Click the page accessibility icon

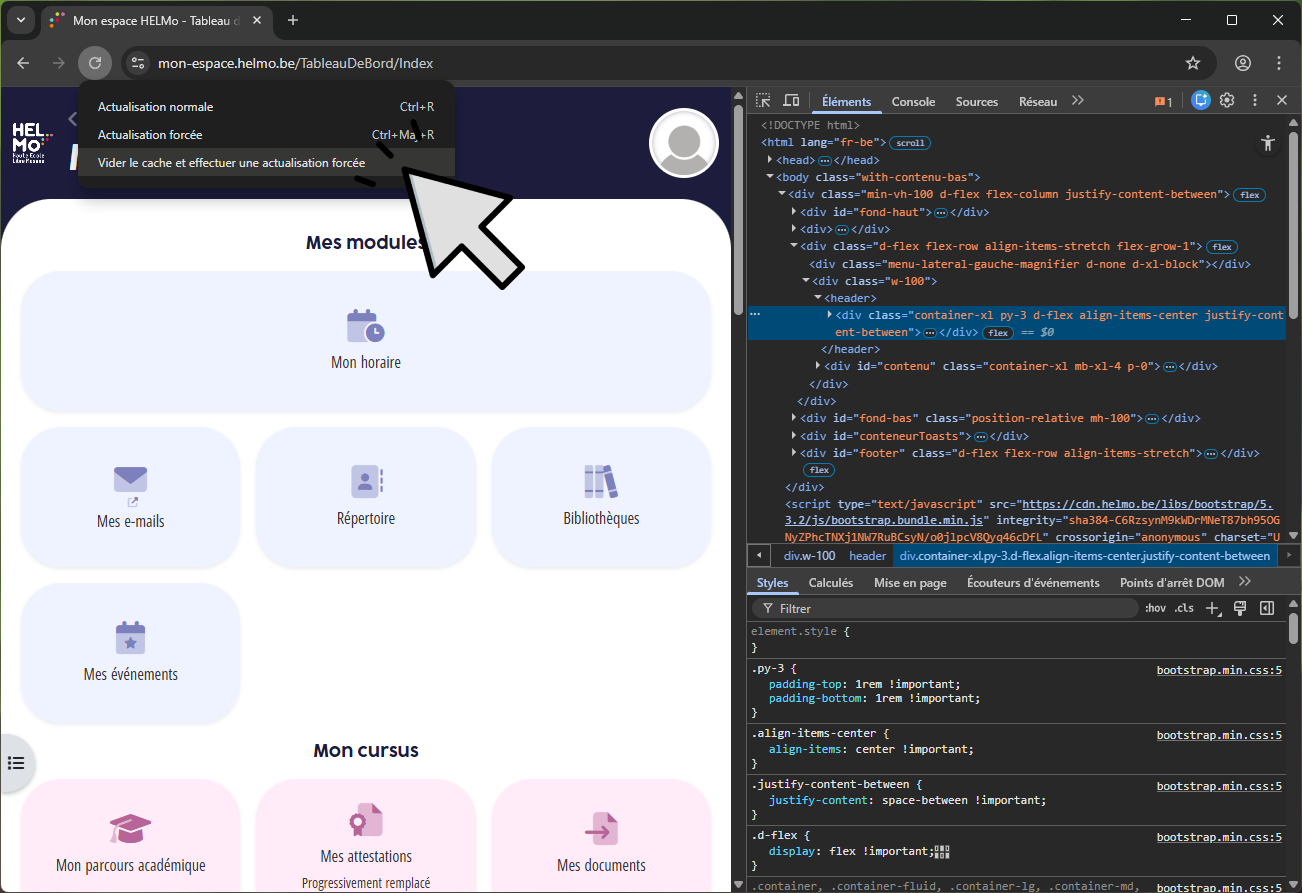[x=1268, y=143]
